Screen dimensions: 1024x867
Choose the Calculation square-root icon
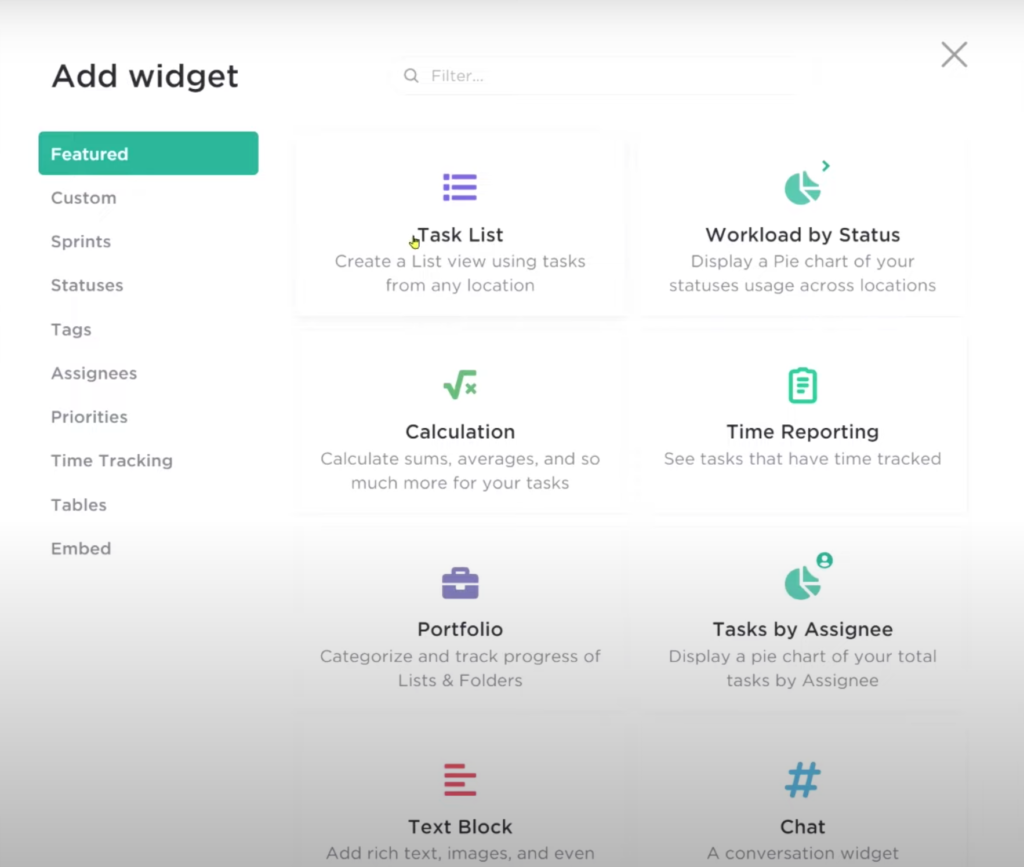(460, 385)
